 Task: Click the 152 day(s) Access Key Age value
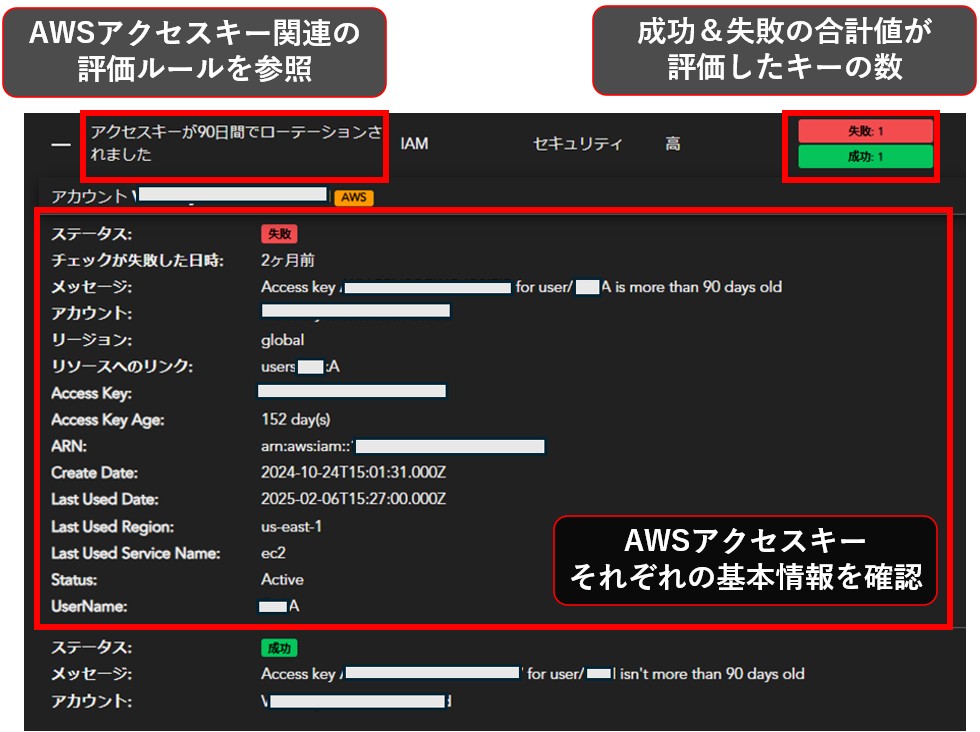[296, 420]
